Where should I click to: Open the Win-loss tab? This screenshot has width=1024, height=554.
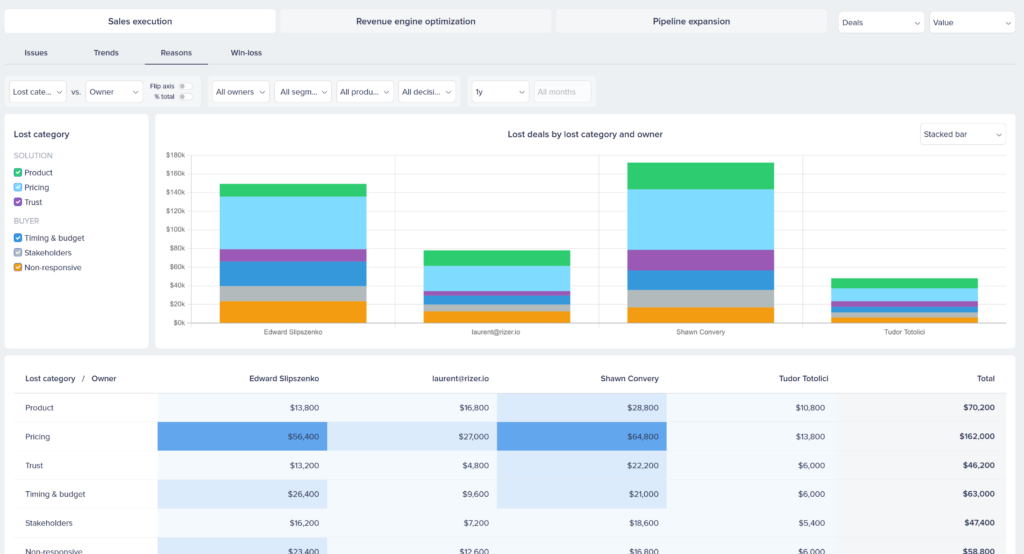246,52
